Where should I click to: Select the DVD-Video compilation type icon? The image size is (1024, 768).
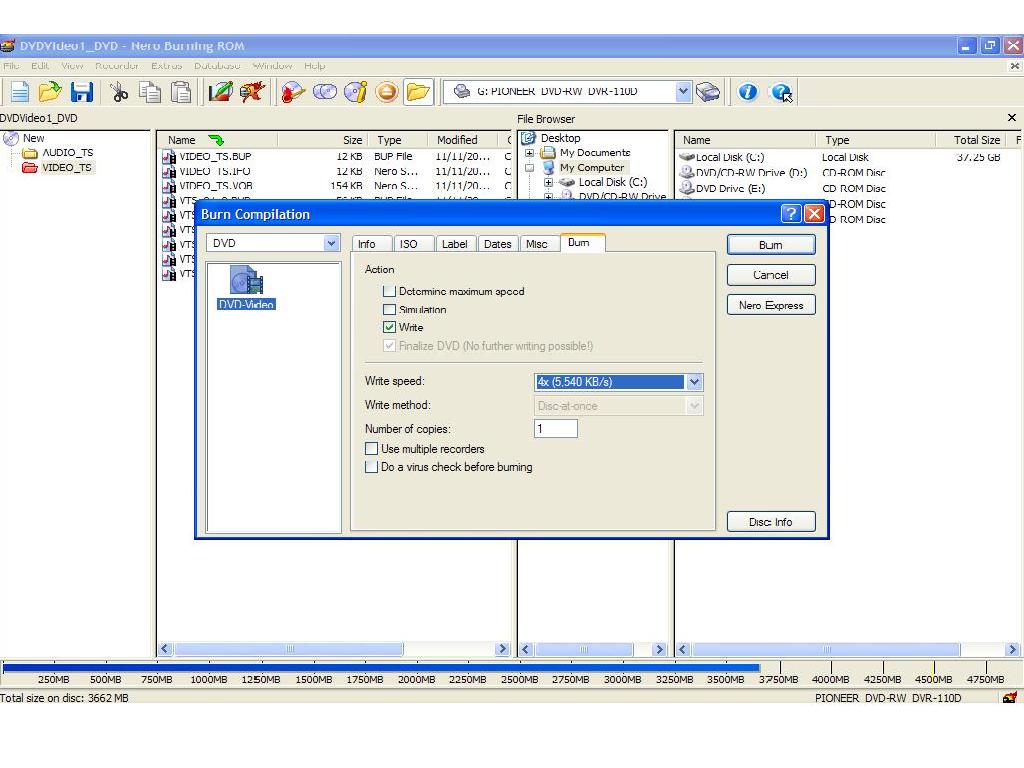(246, 287)
